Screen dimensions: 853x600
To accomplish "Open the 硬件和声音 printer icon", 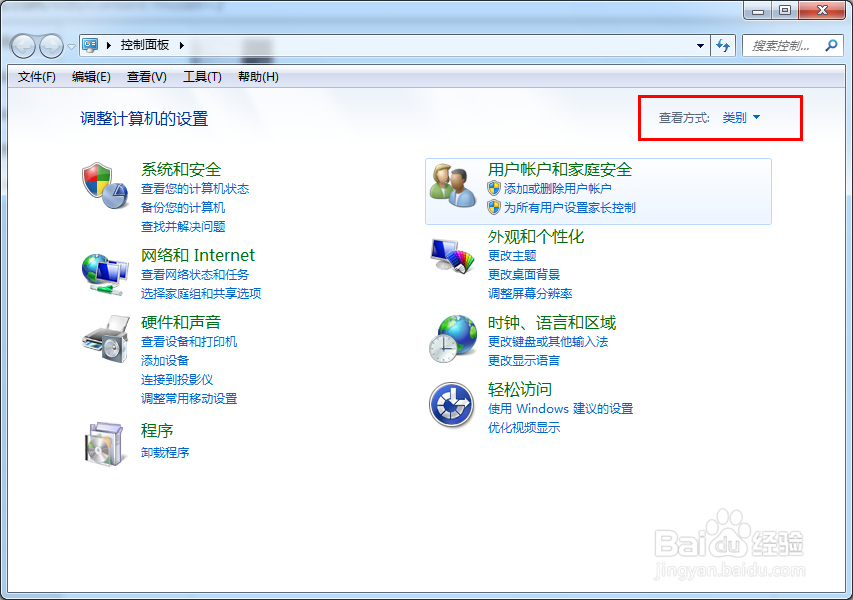I will tap(106, 339).
